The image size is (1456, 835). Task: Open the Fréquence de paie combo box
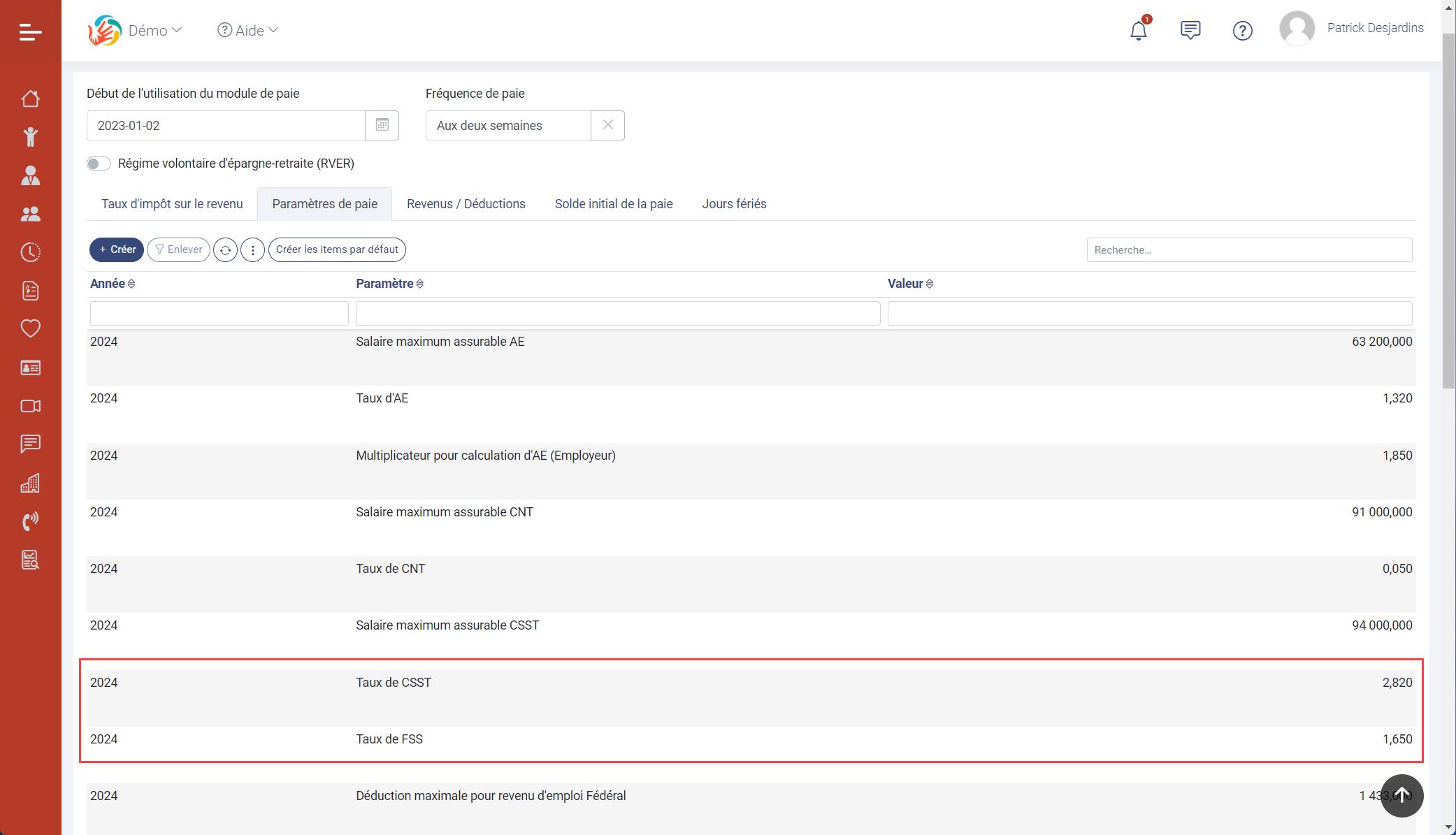coord(508,126)
